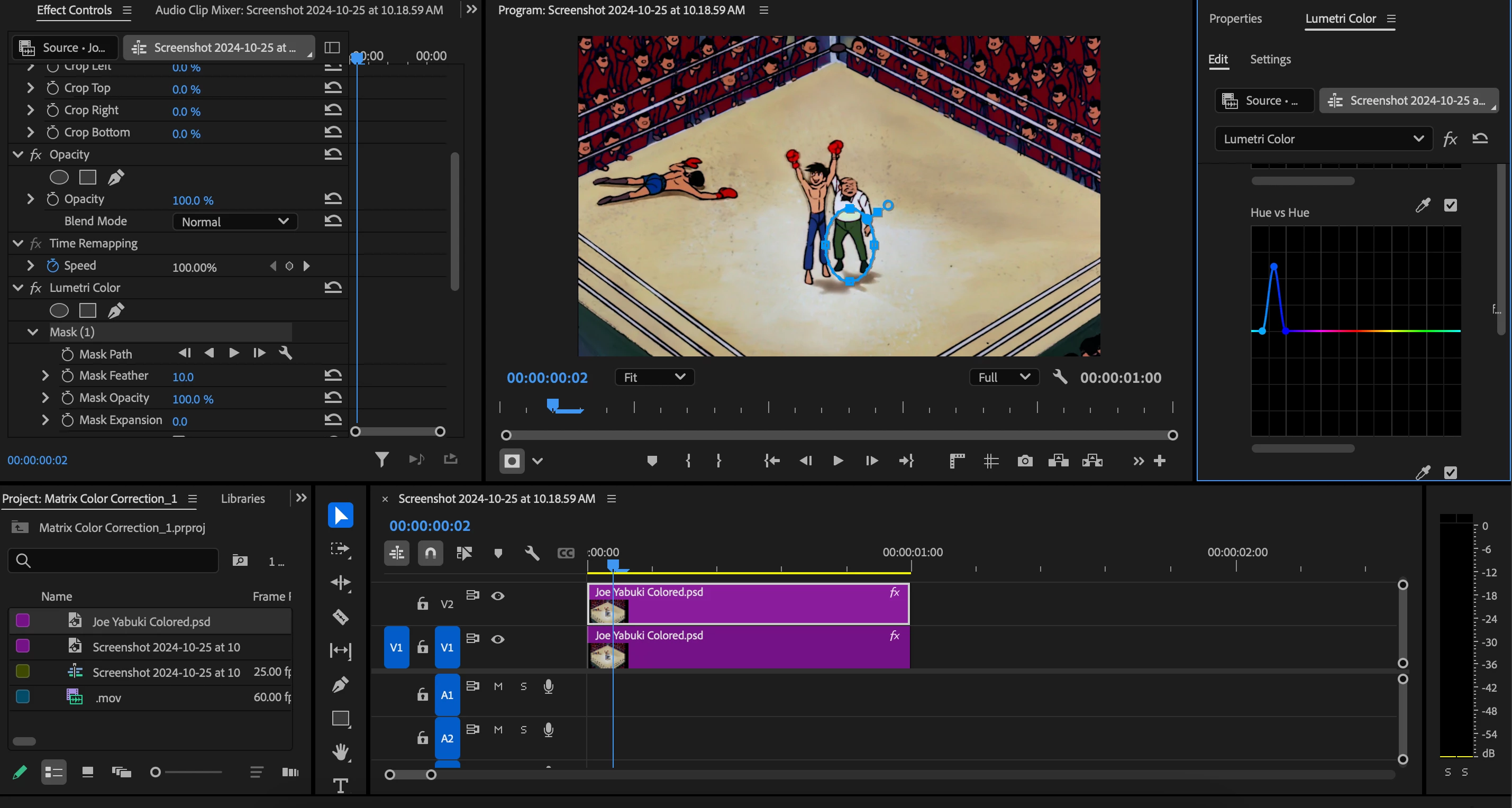Select the Hand tool
Image resolution: width=1512 pixels, height=808 pixels.
pyautogui.click(x=340, y=751)
